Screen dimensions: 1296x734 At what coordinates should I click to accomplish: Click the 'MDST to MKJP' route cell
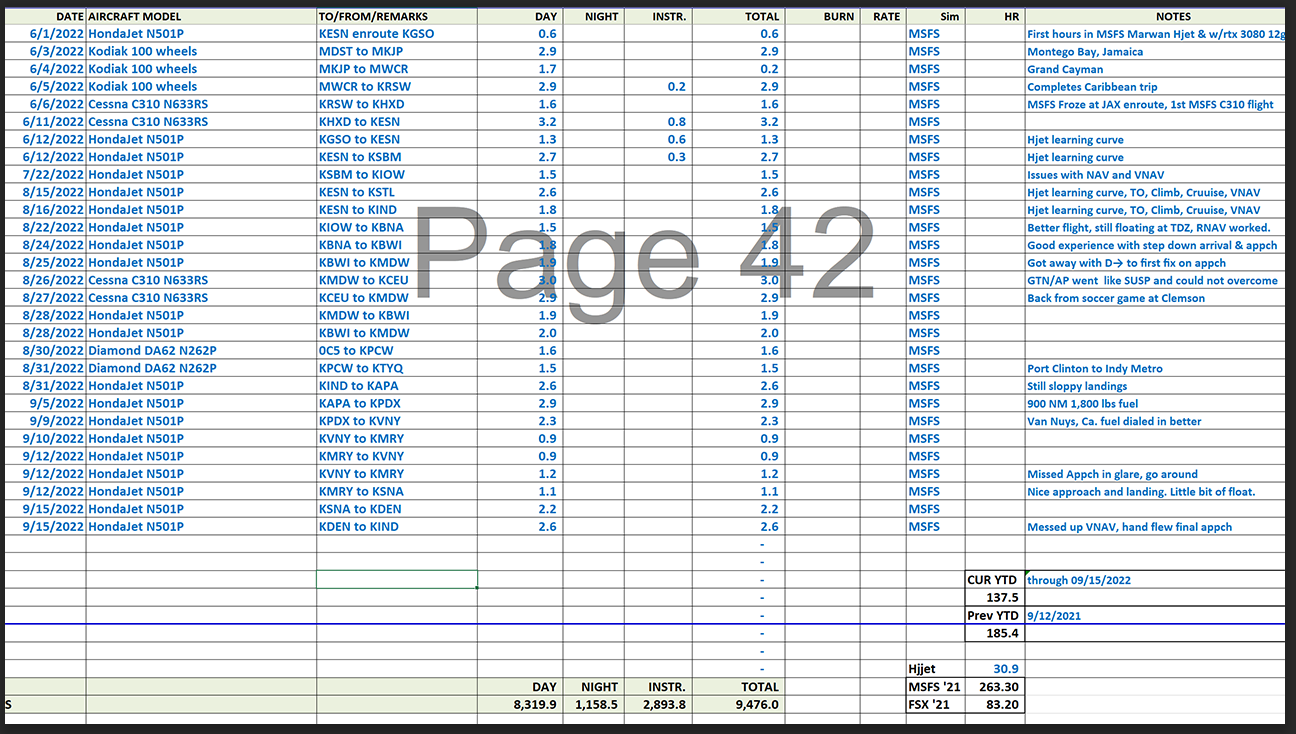point(397,51)
